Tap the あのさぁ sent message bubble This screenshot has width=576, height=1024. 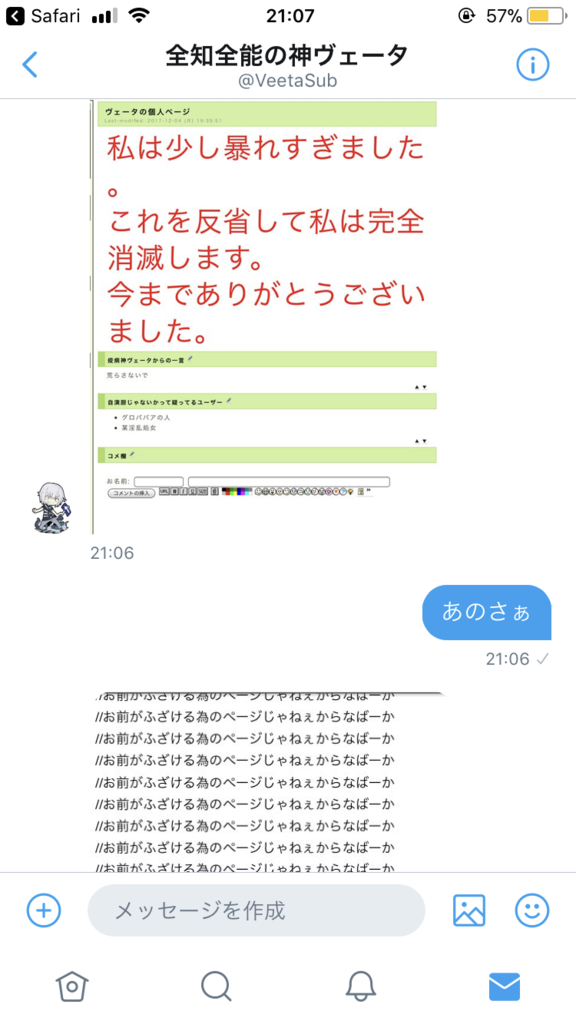487,612
